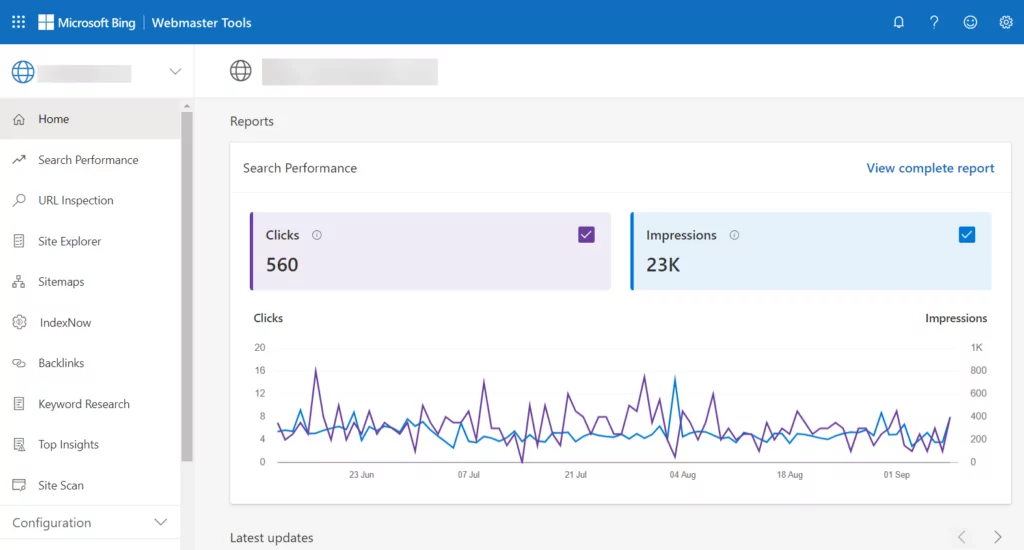Click the 'Latest updates' heading
This screenshot has height=550, width=1024.
272,538
